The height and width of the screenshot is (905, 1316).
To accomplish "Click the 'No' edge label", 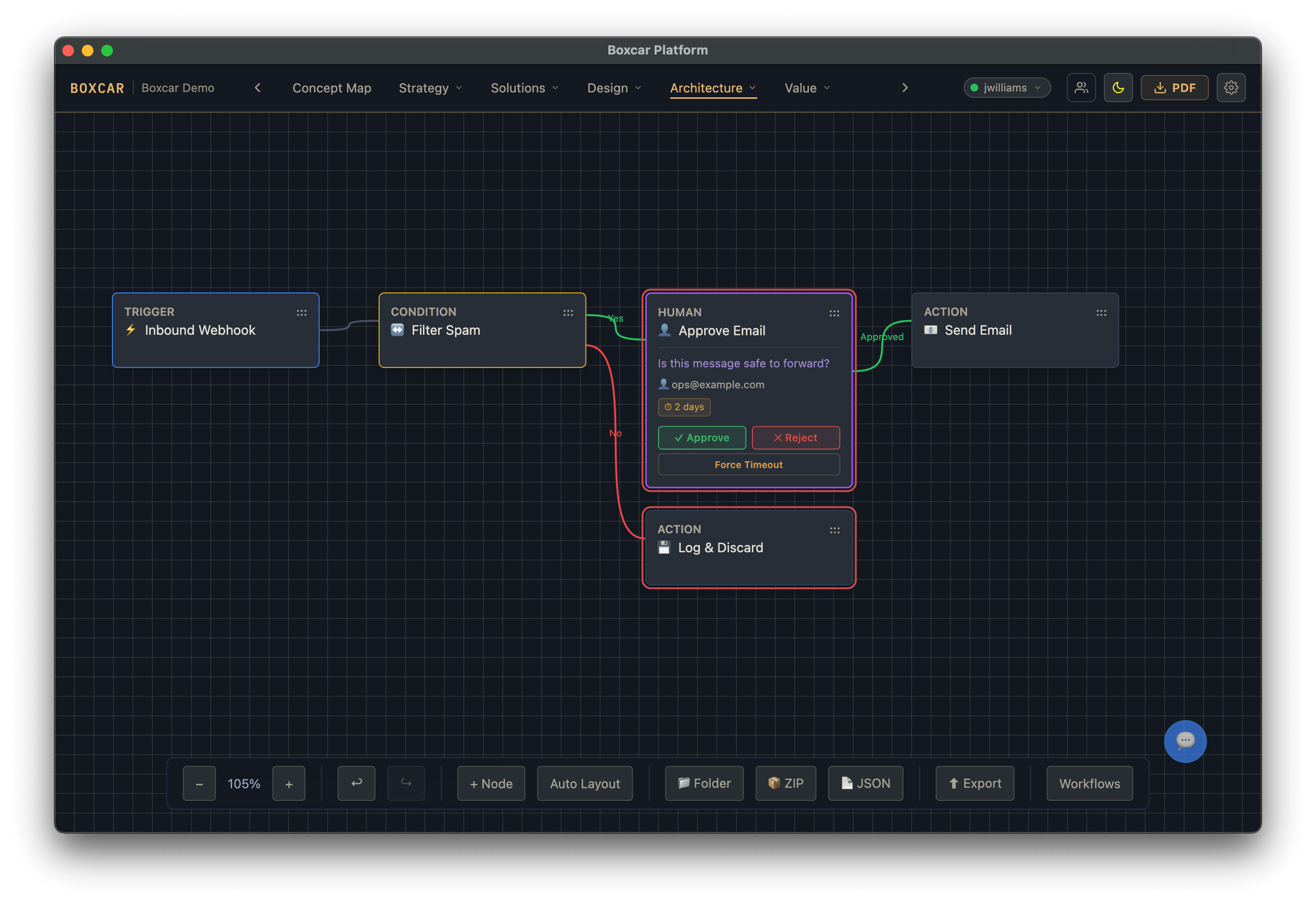I will coord(616,433).
